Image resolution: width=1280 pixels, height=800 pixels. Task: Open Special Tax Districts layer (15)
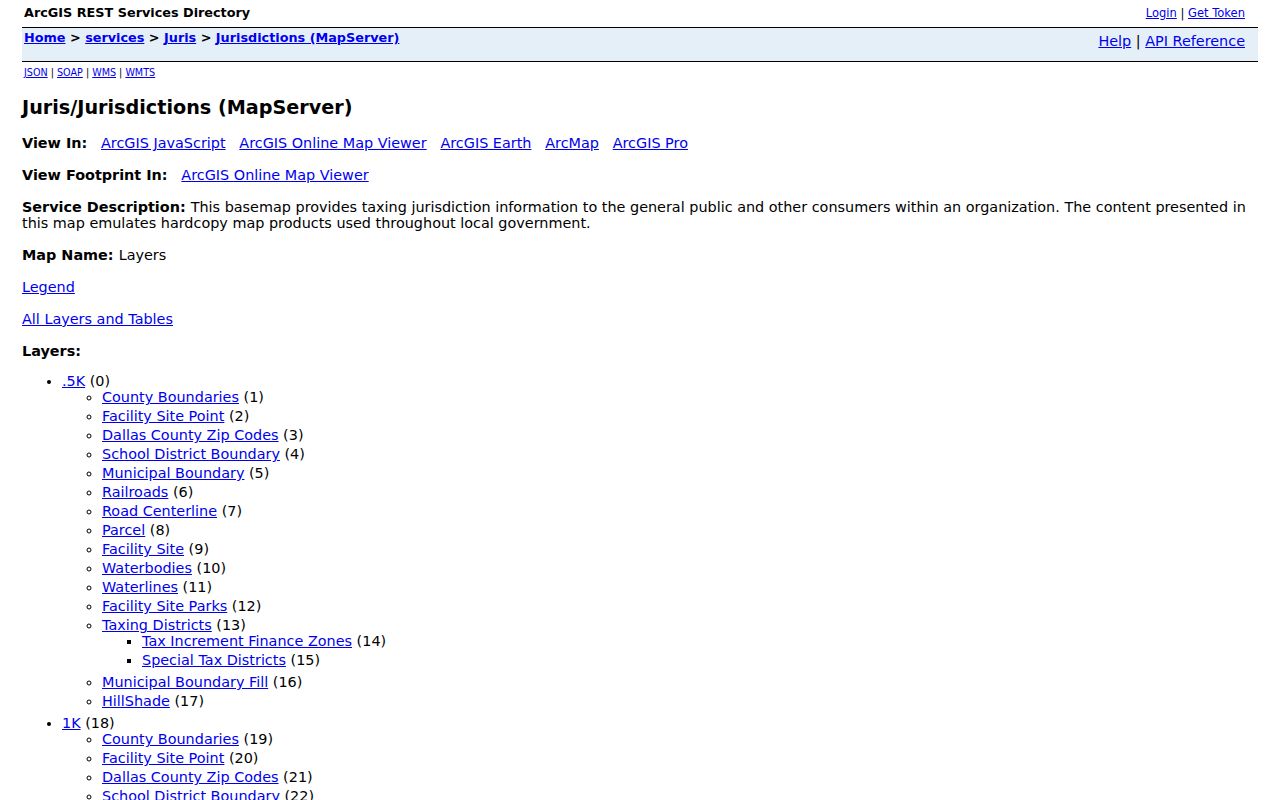[x=214, y=660]
